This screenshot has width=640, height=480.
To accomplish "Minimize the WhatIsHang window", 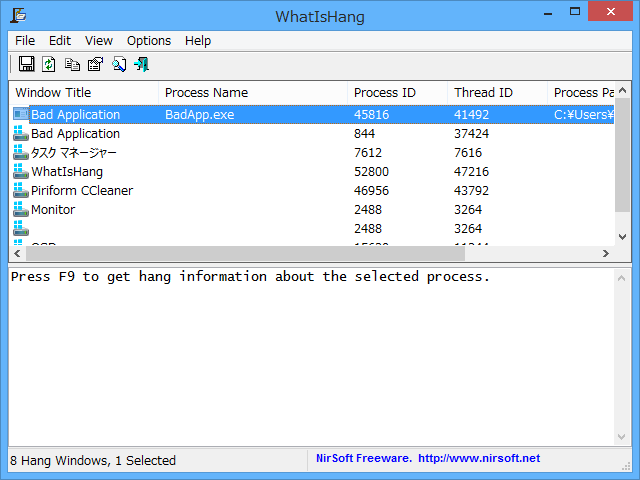I will (548, 12).
